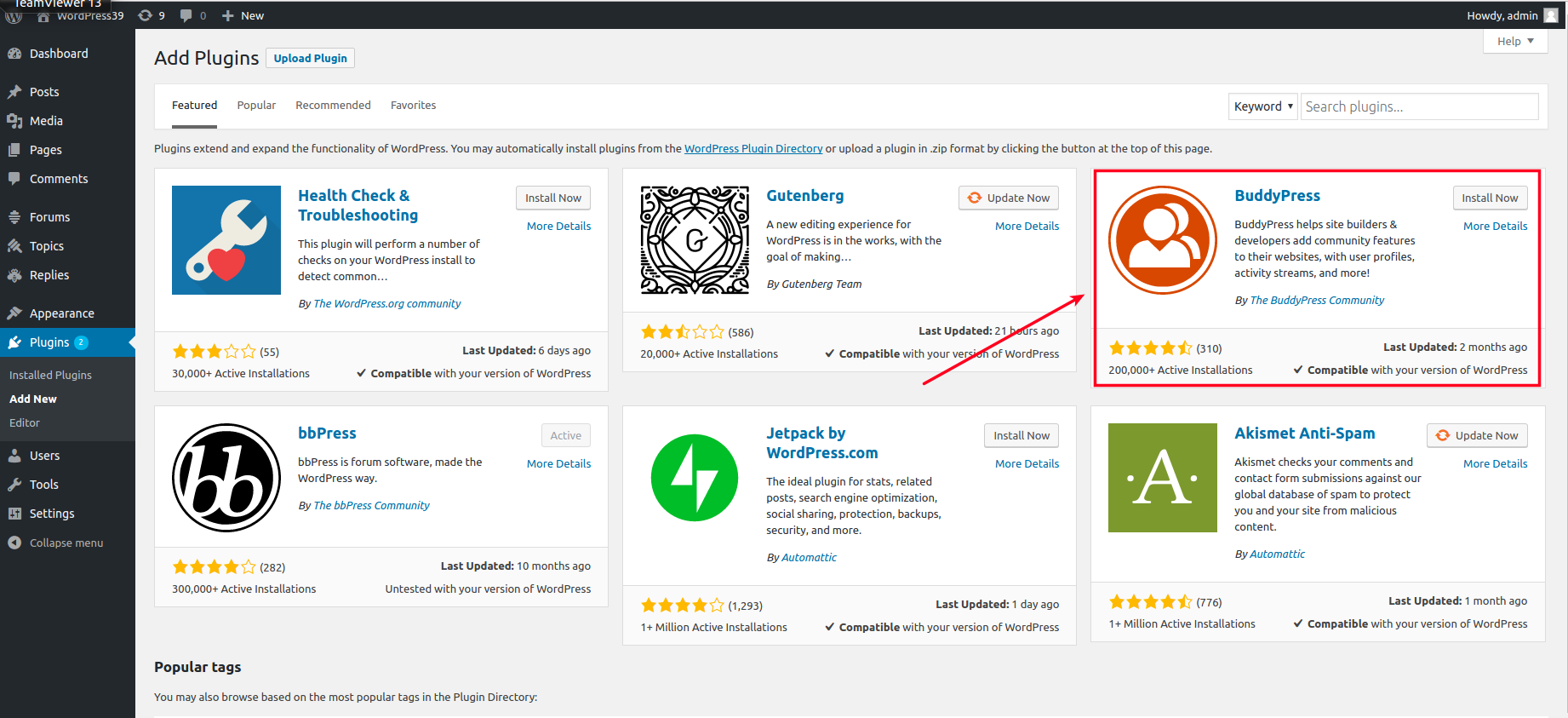Click the comments icon in admin bar
The width and height of the screenshot is (1568, 718).
(x=186, y=15)
